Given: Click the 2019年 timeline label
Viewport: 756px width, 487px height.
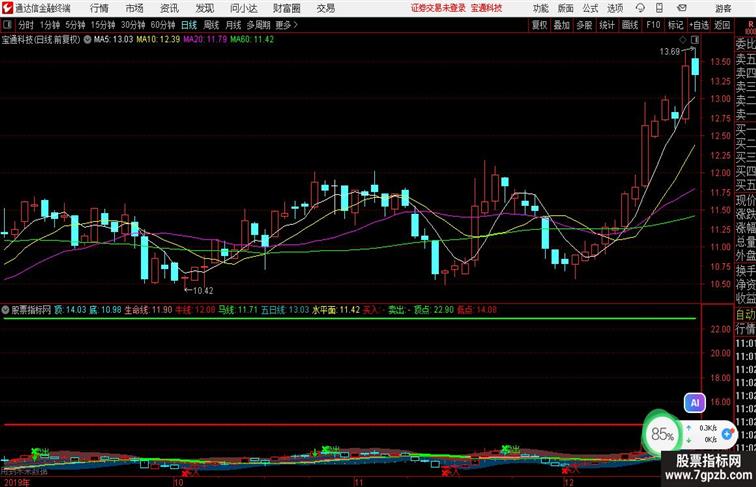Looking at the screenshot, I should click(x=16, y=482).
